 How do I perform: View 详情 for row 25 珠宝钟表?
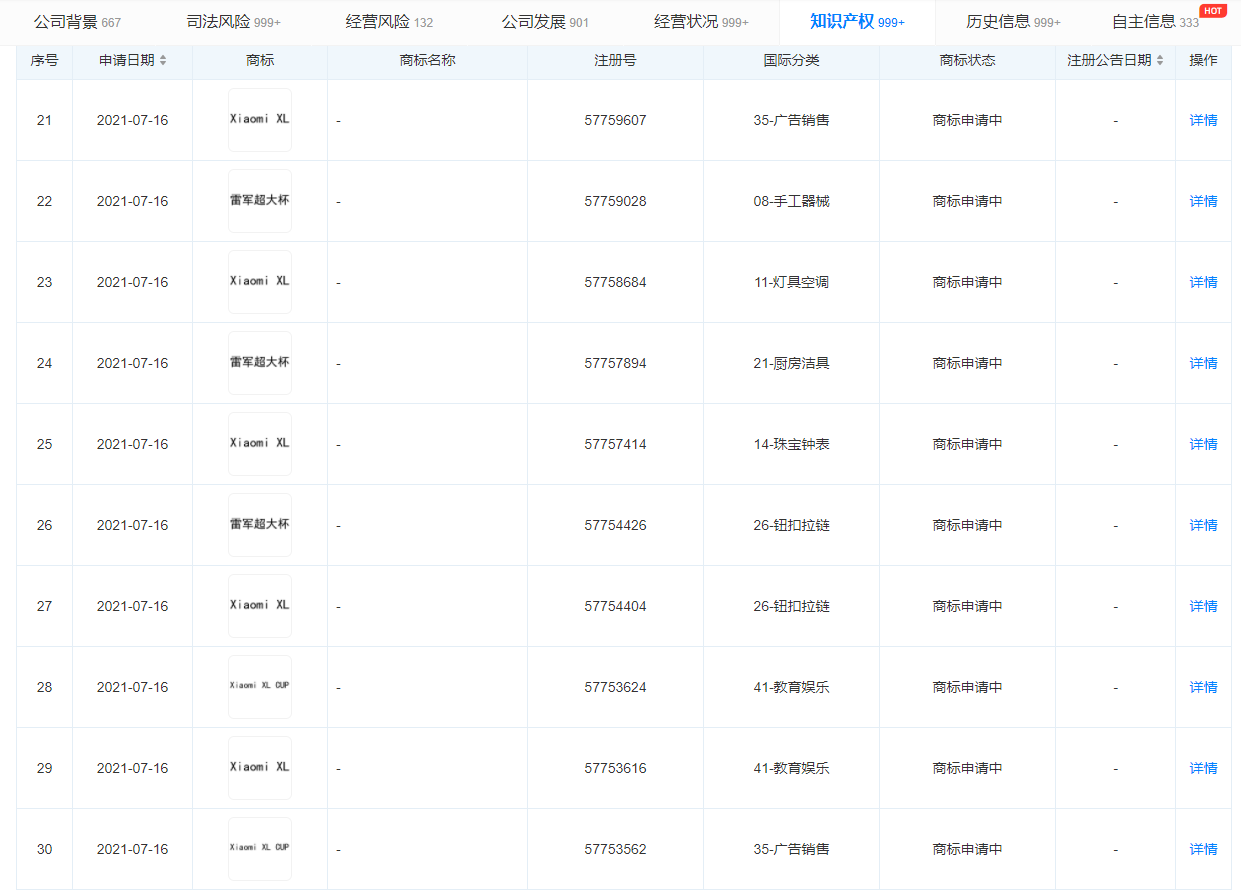tap(1203, 444)
